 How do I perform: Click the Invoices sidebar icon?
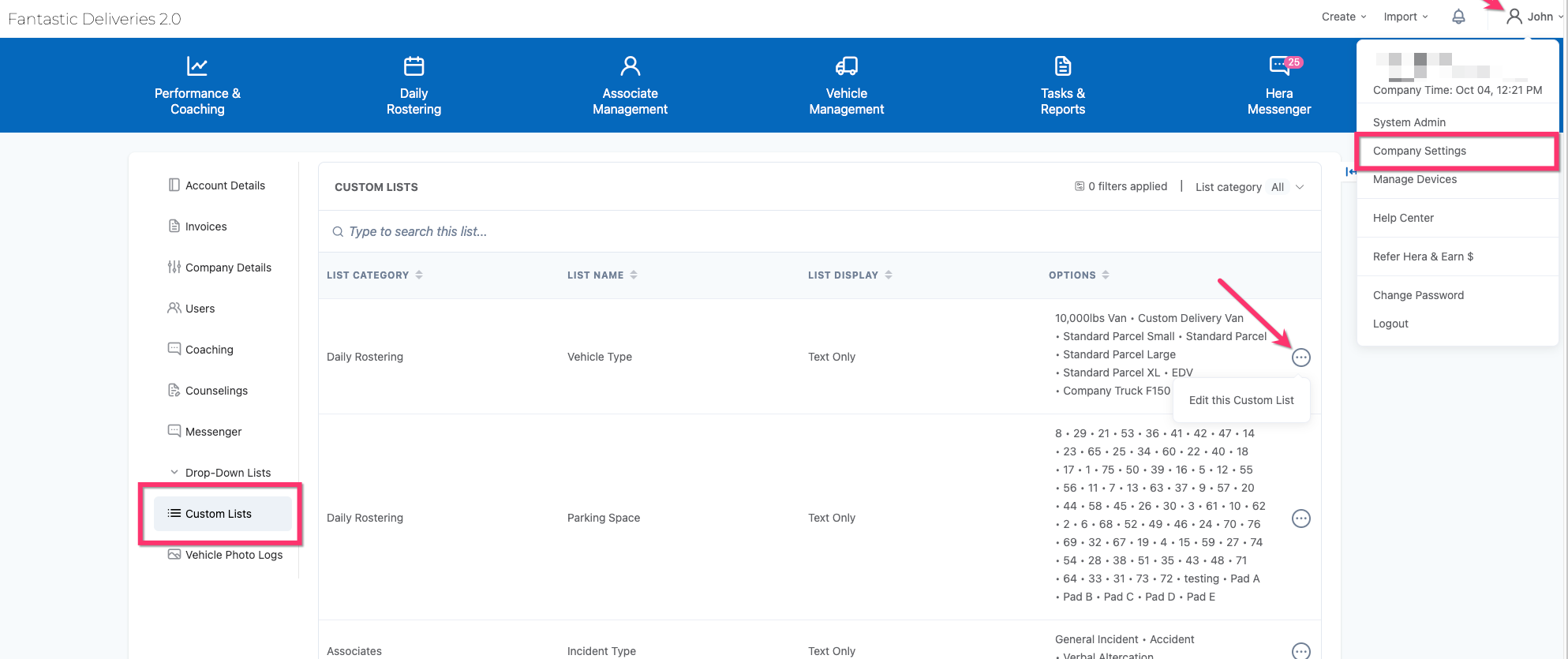[x=174, y=226]
